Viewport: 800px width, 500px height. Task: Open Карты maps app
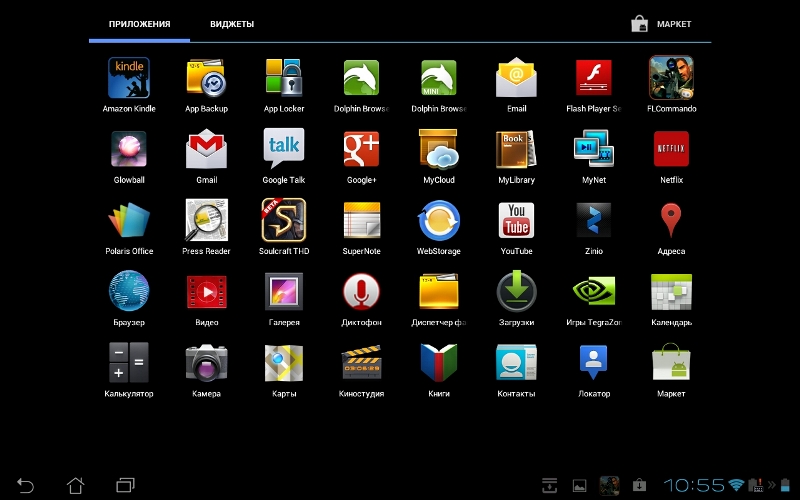[284, 362]
